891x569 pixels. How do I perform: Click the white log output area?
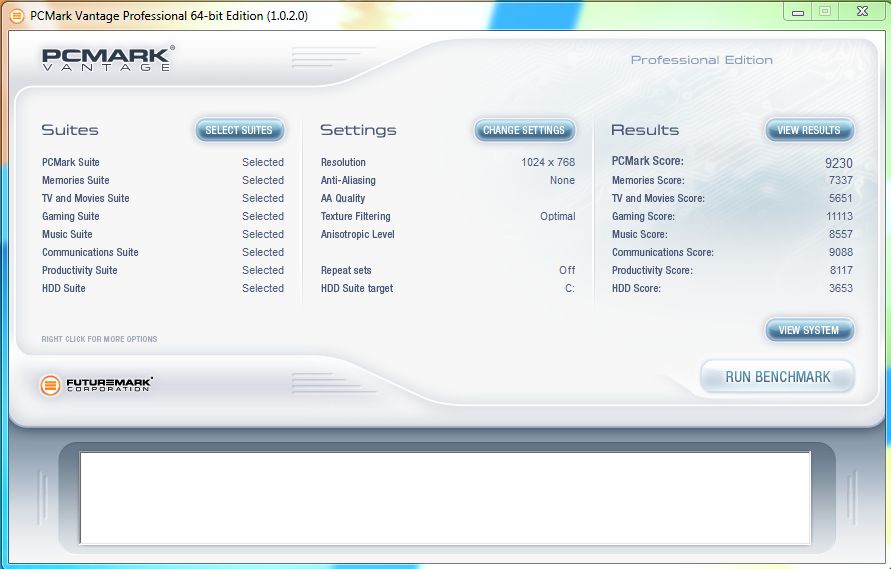[x=445, y=498]
